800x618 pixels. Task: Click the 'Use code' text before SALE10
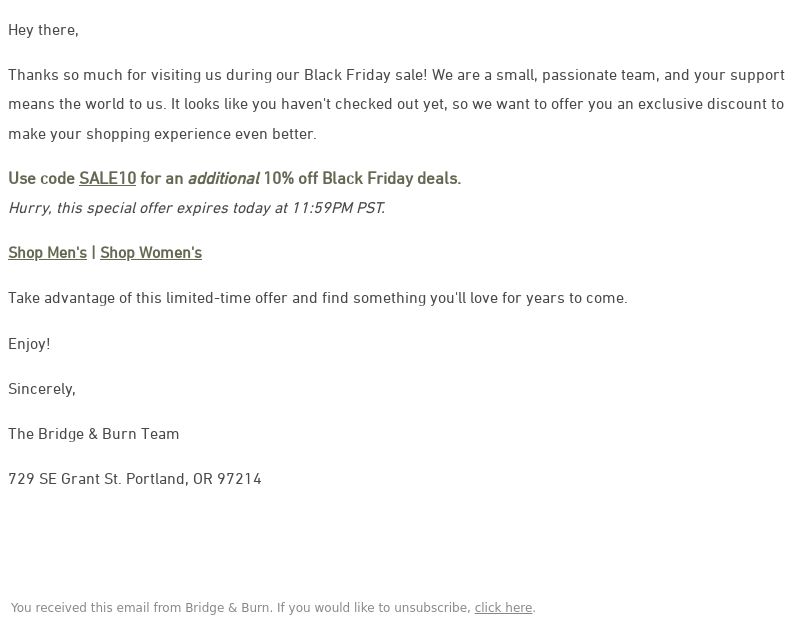tap(41, 178)
